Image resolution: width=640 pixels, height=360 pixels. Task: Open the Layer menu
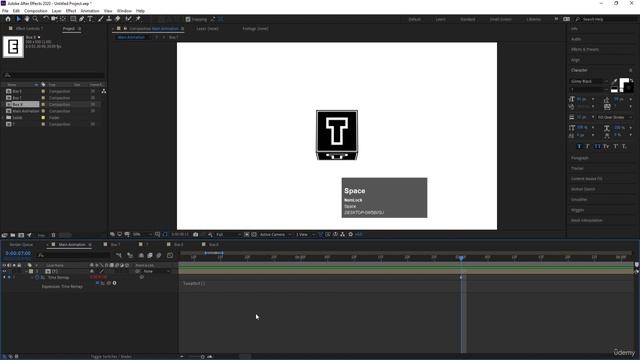pyautogui.click(x=56, y=11)
